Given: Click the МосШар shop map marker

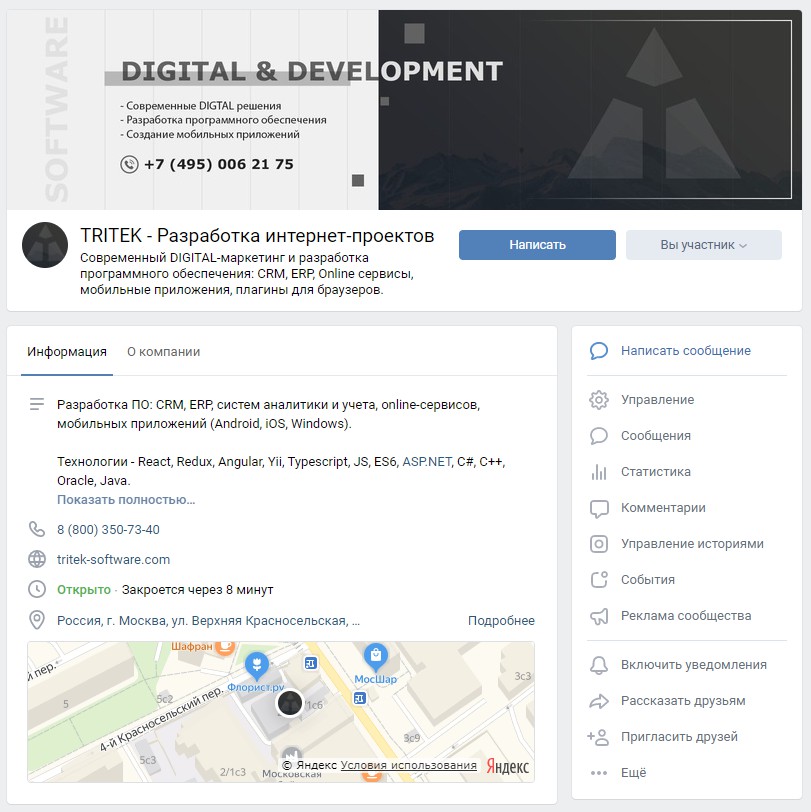Looking at the screenshot, I should coord(376,656).
